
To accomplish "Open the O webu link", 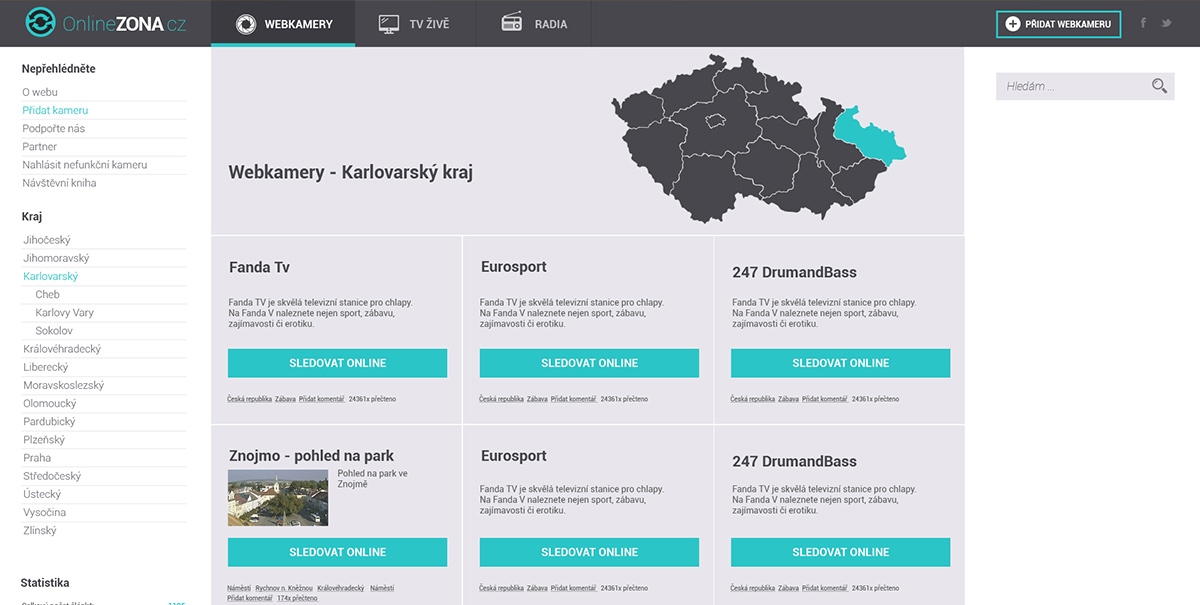I will 40,92.
